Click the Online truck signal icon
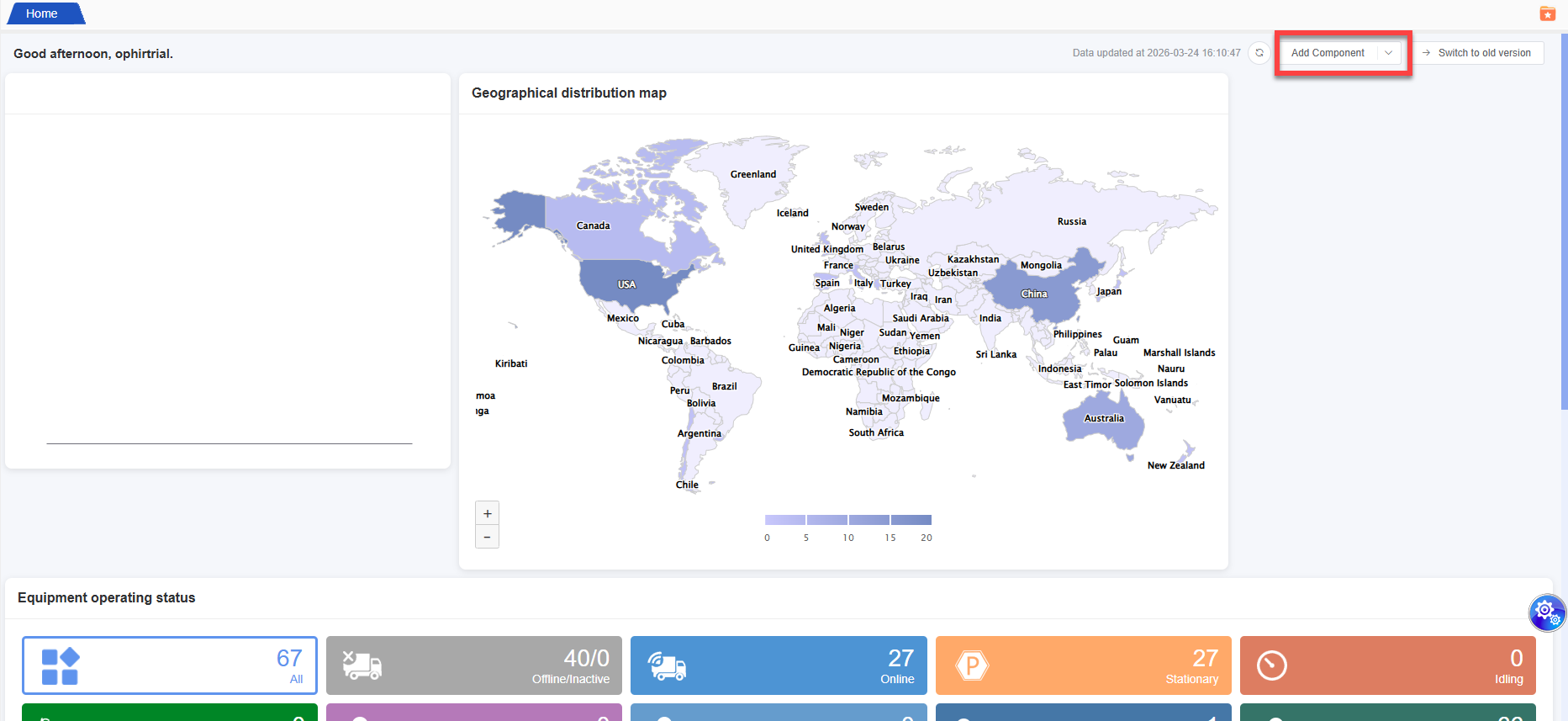Viewport: 1568px width, 721px height. tap(667, 666)
